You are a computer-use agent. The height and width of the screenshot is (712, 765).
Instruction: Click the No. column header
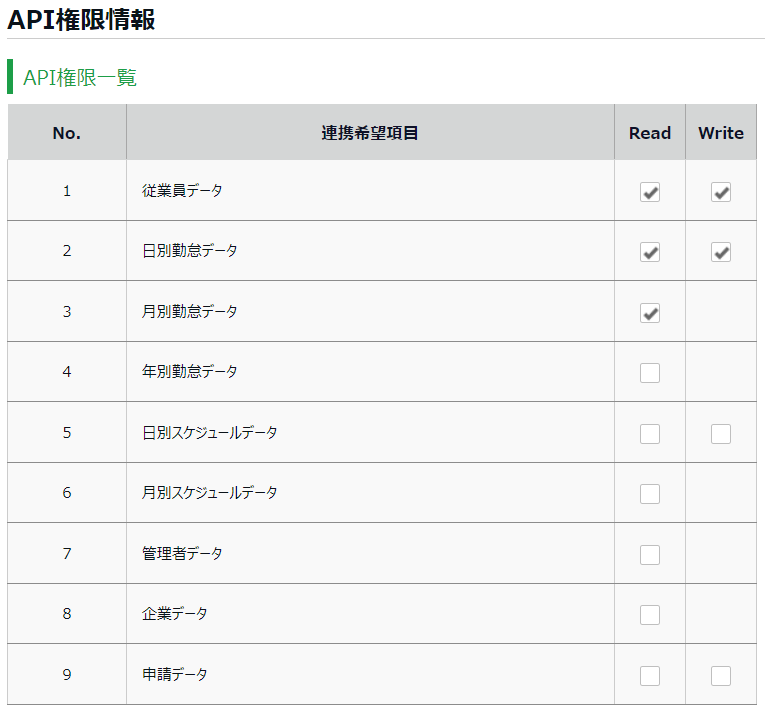[67, 133]
